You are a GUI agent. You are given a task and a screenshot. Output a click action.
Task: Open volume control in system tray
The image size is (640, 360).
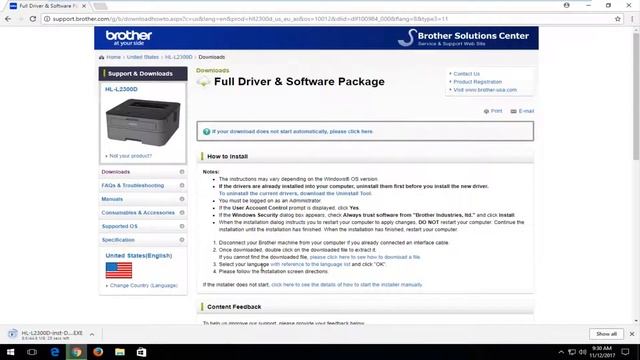tap(582, 352)
